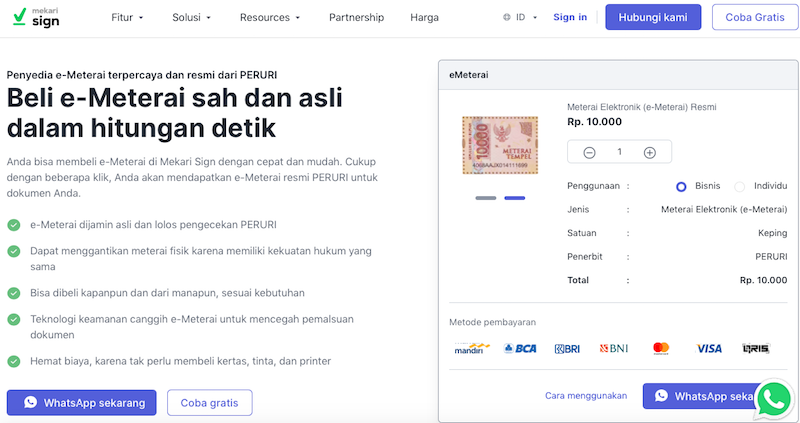Expand the Fitur dropdown menu
The height and width of the screenshot is (423, 800).
pyautogui.click(x=127, y=17)
